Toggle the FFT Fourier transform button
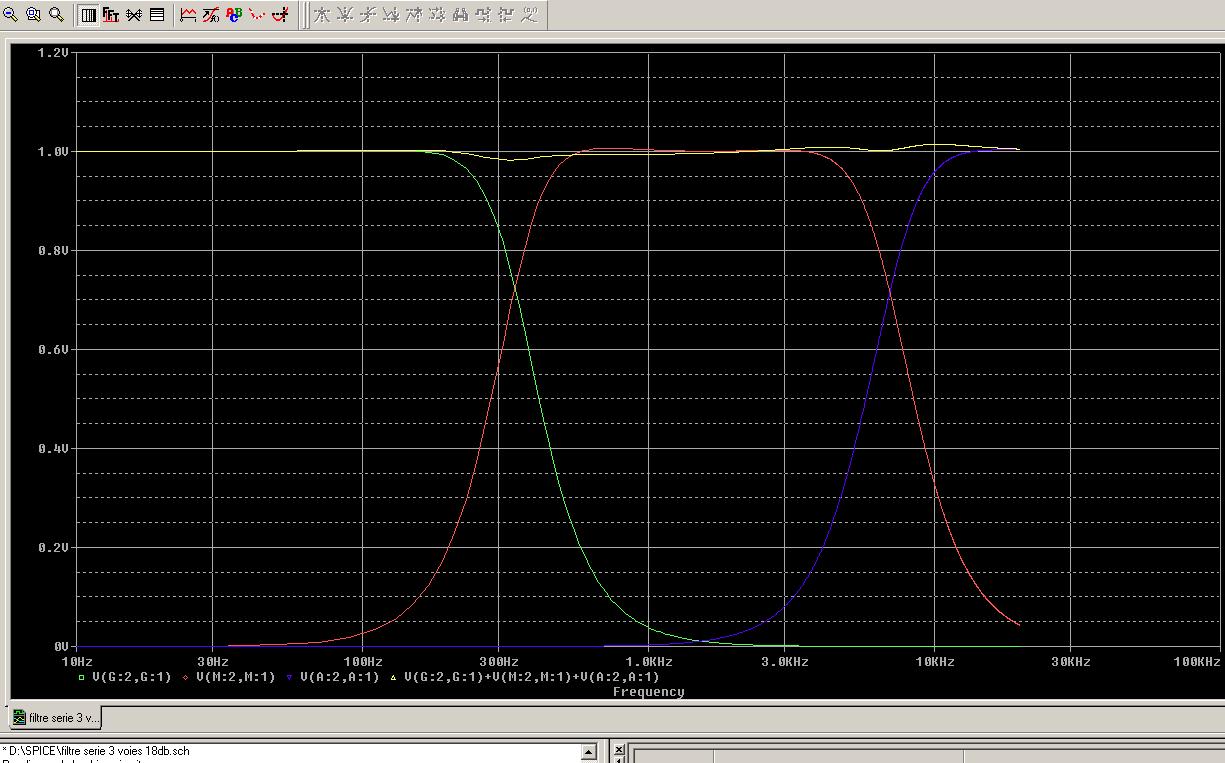1225x763 pixels. coord(111,15)
